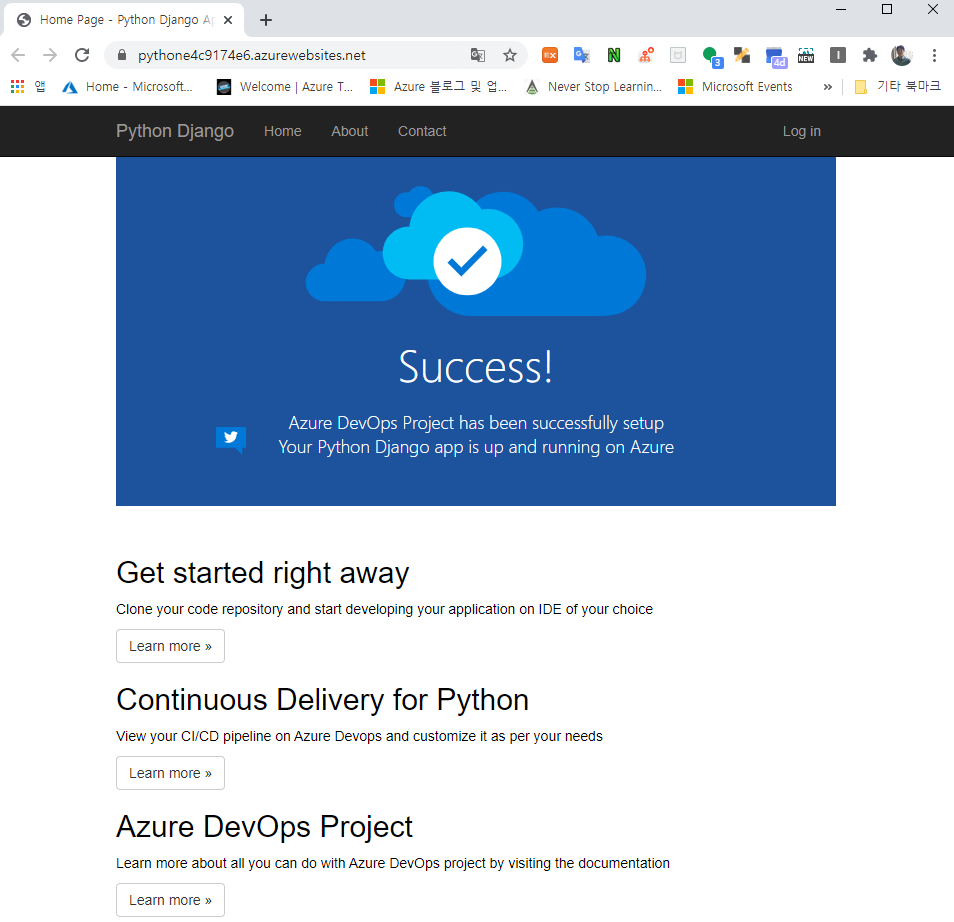This screenshot has height=922, width=954.
Task: Select the Home Page - Python Django tab
Action: pyautogui.click(x=124, y=20)
